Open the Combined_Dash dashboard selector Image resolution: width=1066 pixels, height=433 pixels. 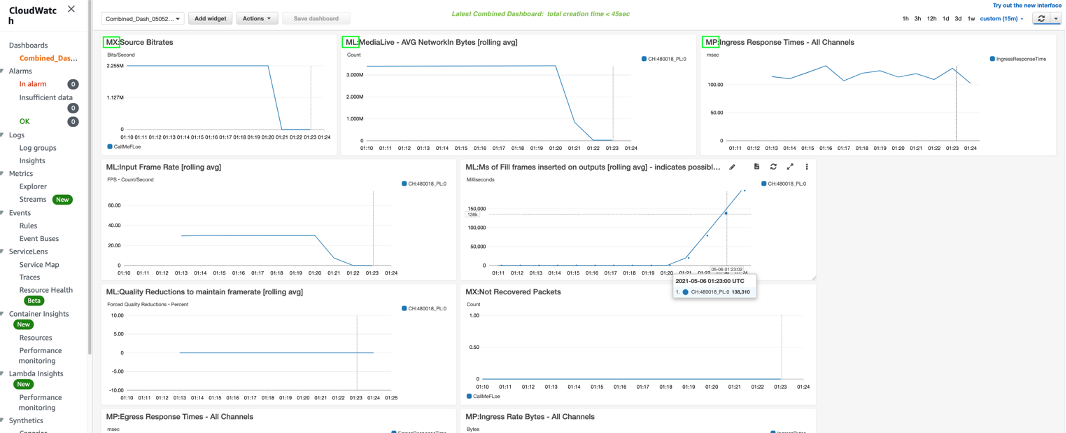(143, 18)
